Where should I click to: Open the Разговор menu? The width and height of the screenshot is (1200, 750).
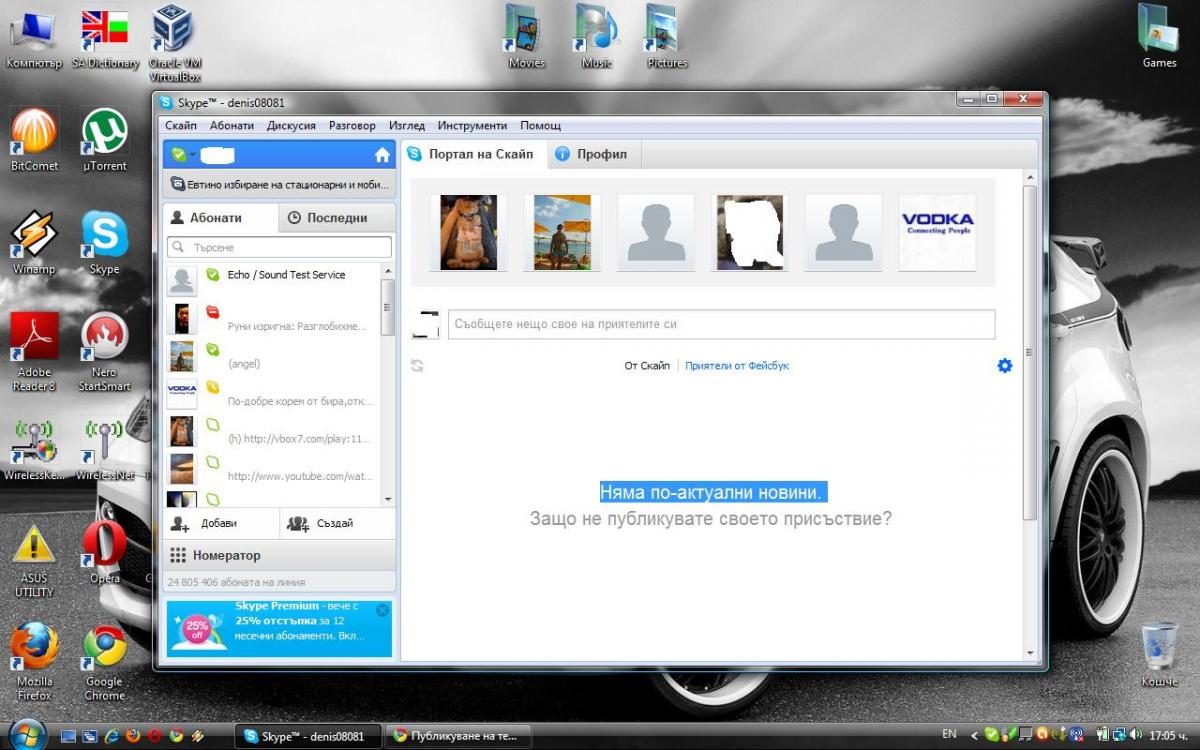(352, 126)
